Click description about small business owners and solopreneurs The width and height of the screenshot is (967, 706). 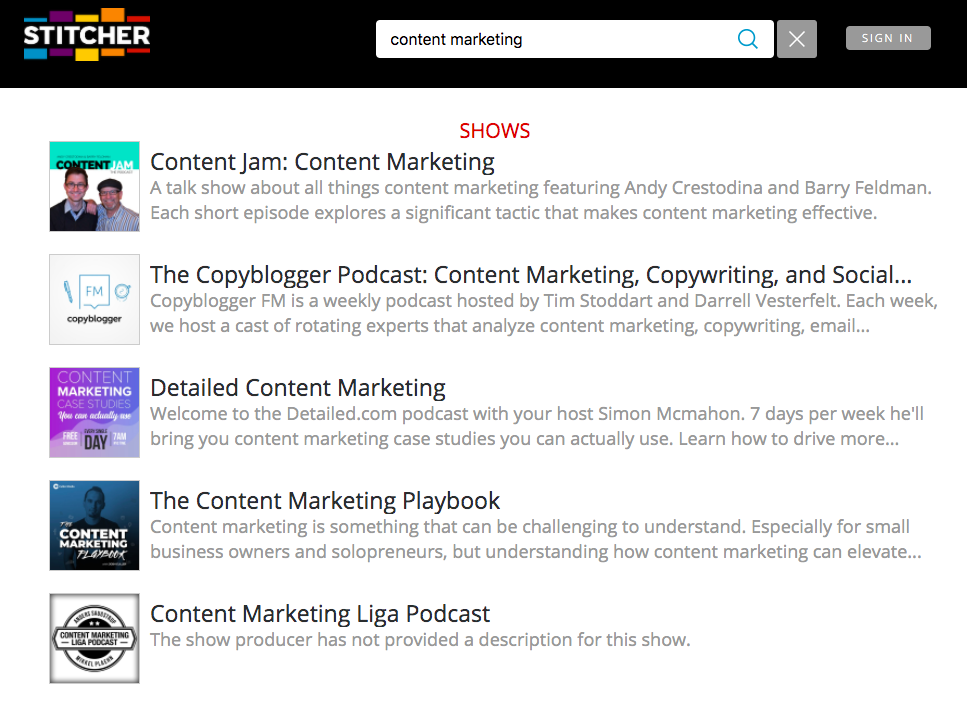[536, 539]
